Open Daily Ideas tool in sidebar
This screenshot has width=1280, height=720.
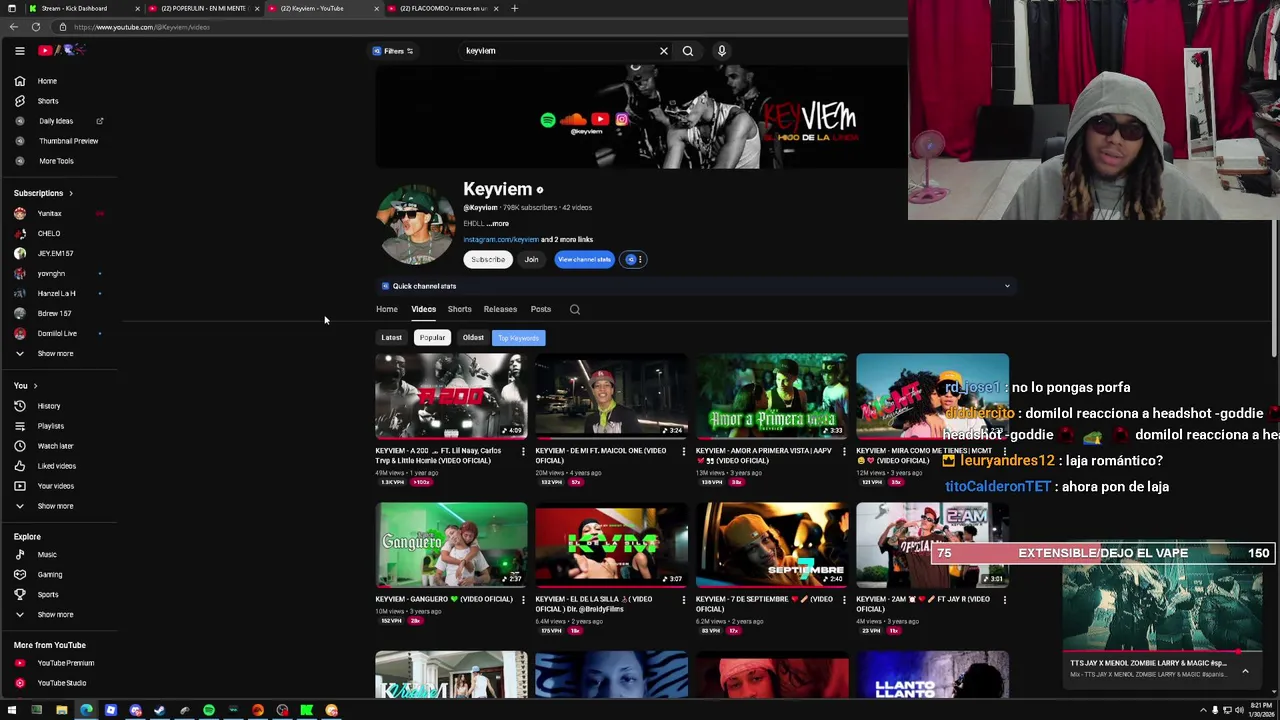click(56, 121)
